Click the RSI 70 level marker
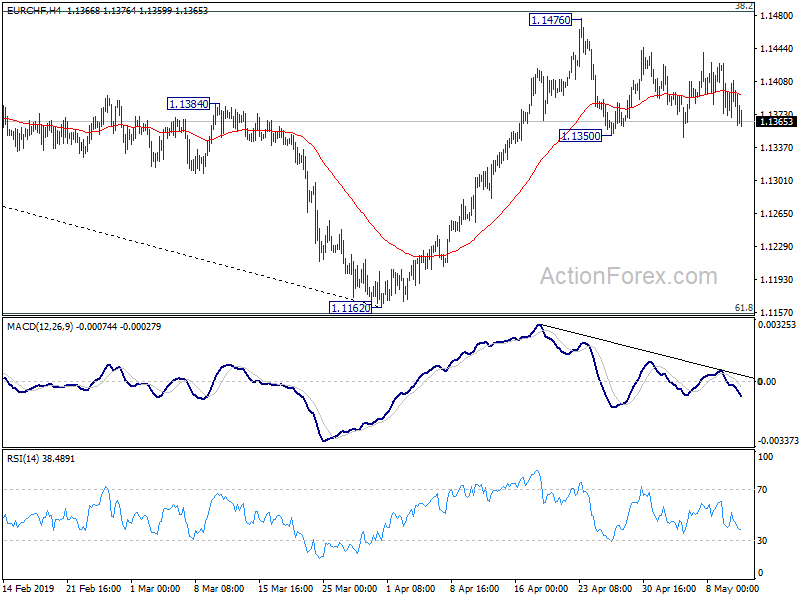The image size is (800, 600). [x=762, y=490]
